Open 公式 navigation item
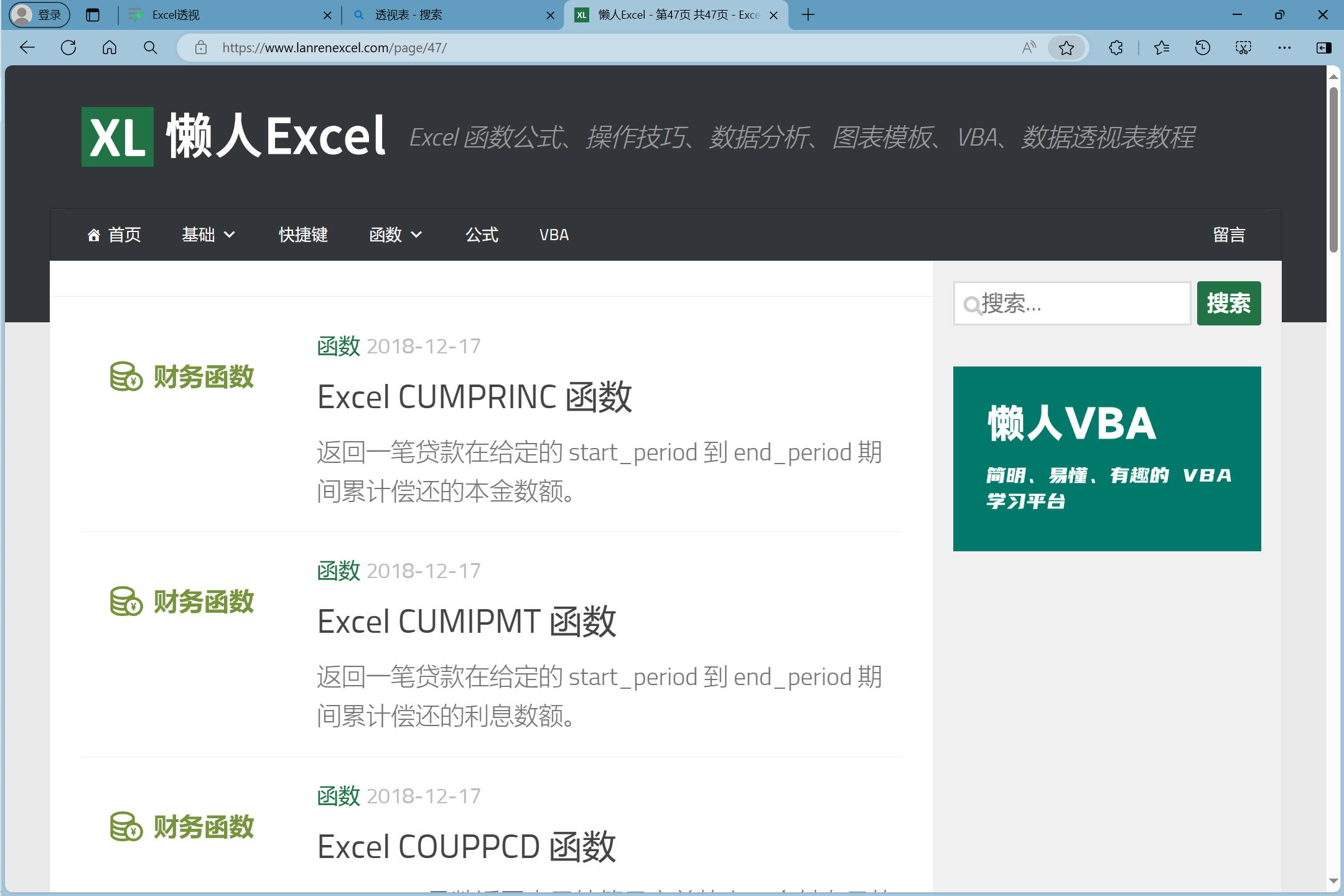This screenshot has width=1344, height=896. tap(482, 235)
